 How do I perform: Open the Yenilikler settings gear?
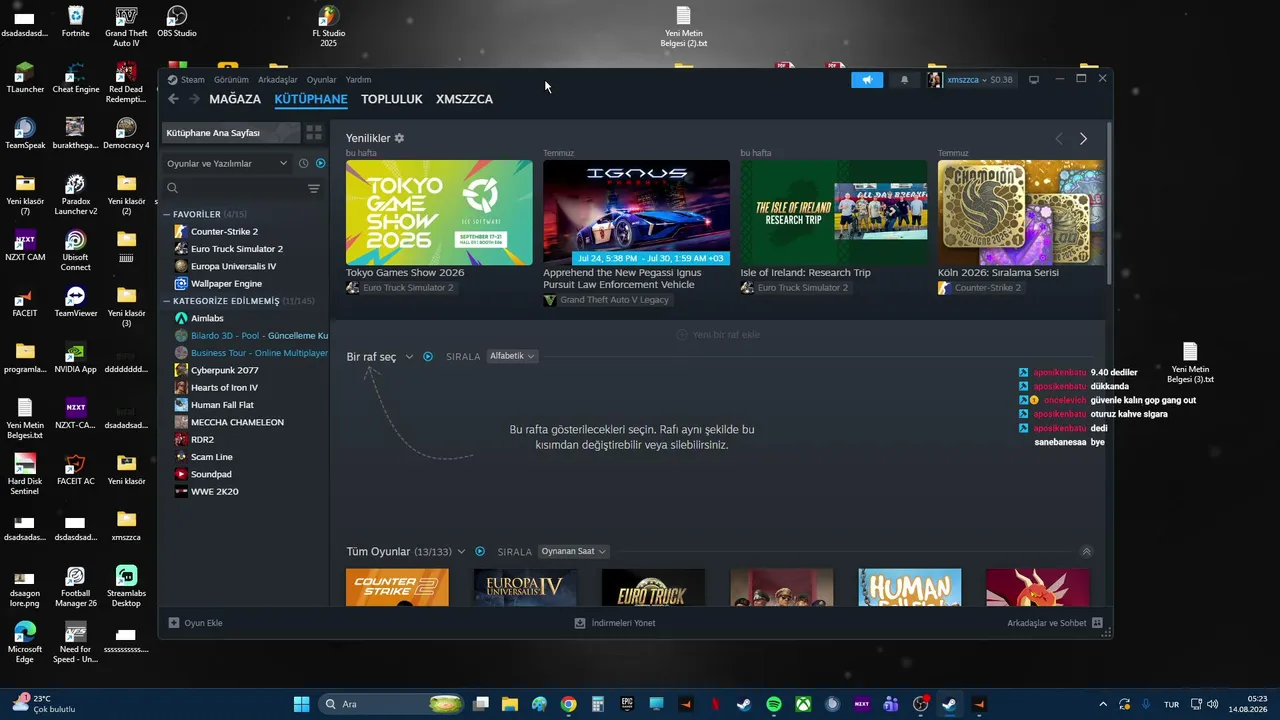click(399, 138)
